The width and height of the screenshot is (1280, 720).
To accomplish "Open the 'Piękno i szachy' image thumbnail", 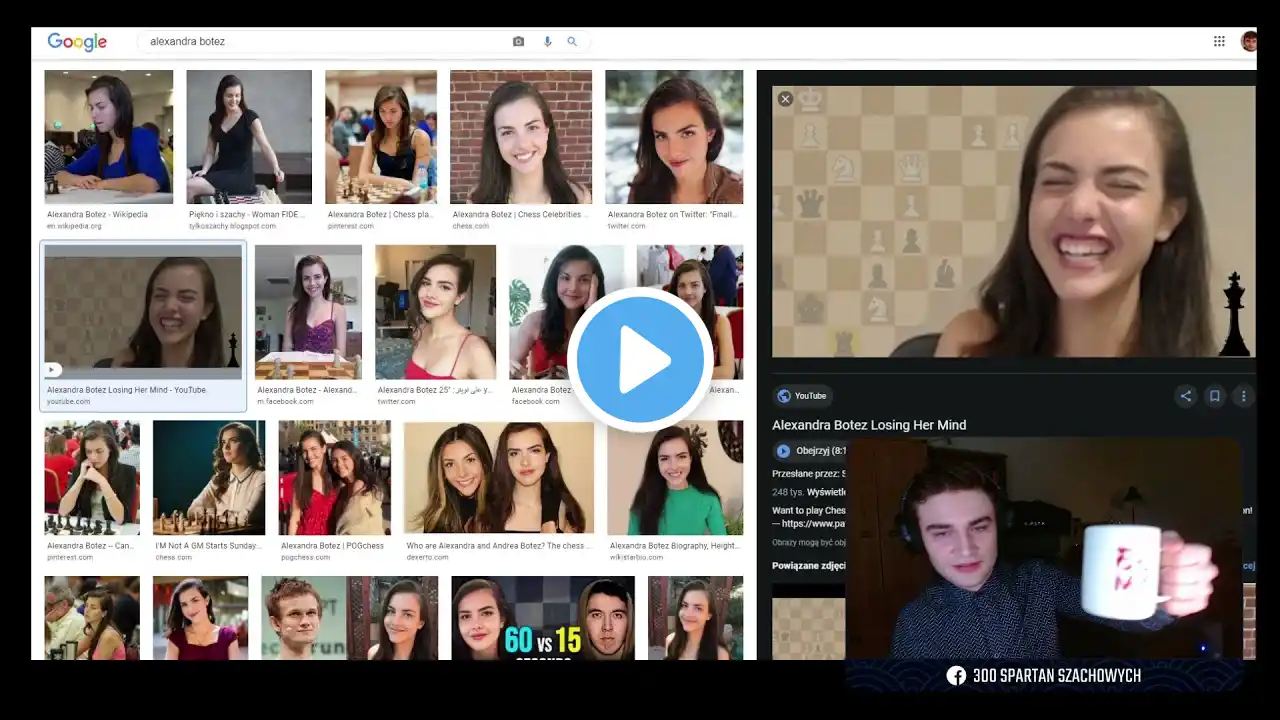I will pos(249,137).
